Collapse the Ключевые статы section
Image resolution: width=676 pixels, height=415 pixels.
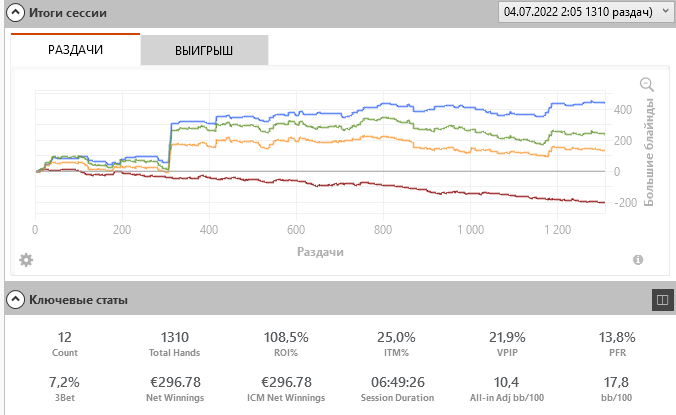coord(15,300)
